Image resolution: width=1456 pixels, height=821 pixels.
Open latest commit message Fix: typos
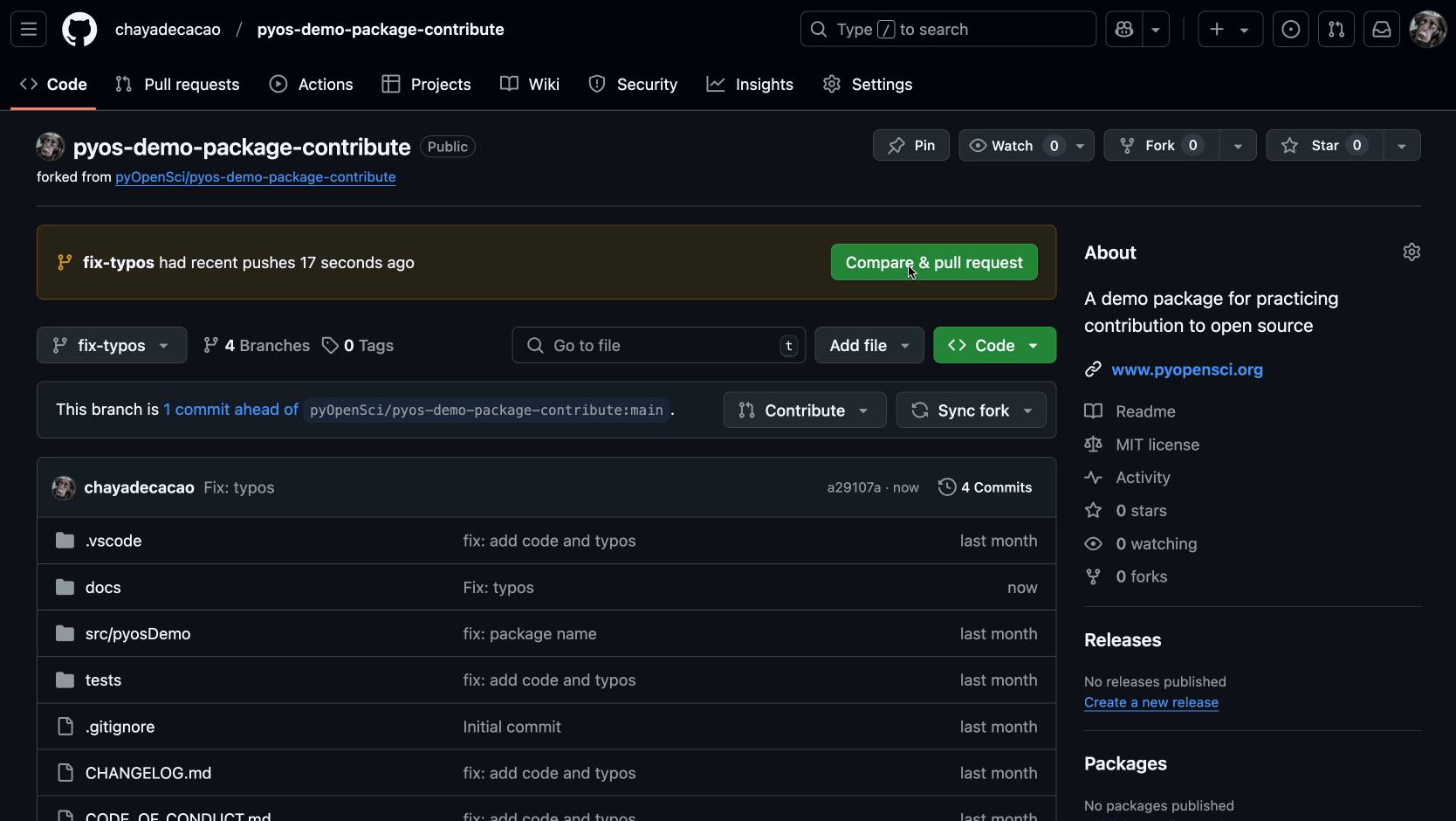click(239, 488)
